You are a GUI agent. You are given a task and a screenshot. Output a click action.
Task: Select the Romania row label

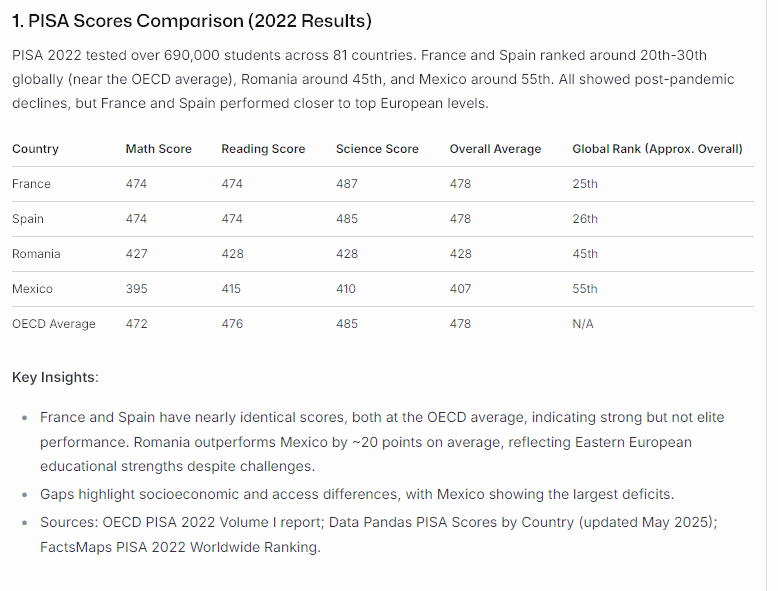36,254
